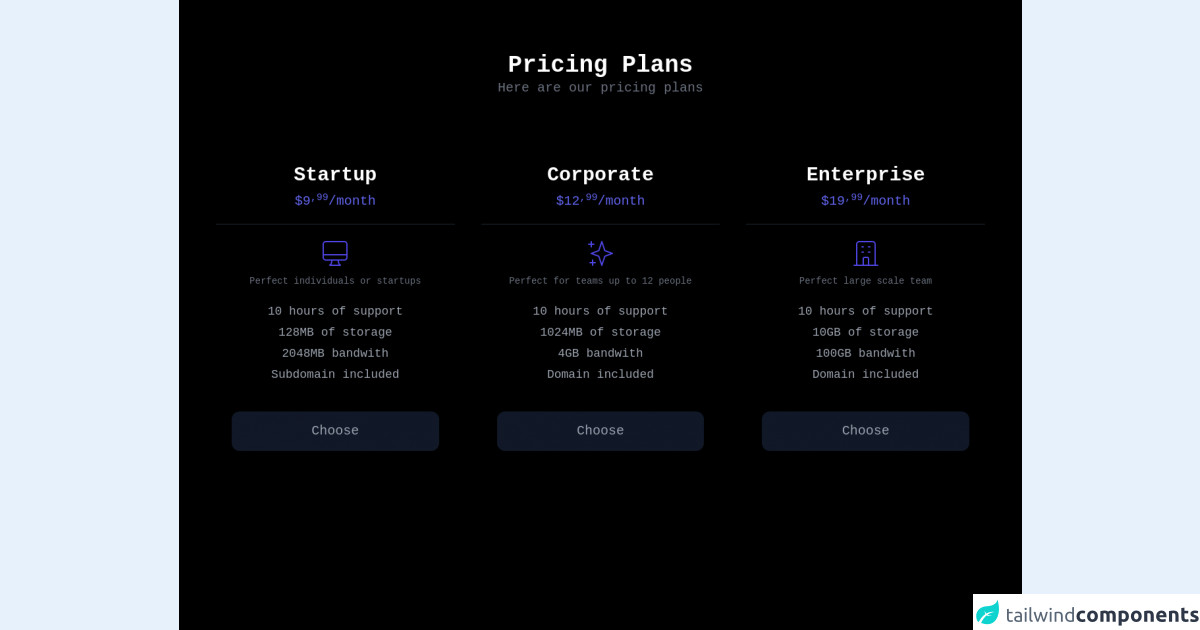The width and height of the screenshot is (1200, 630).
Task: Click the Corporate plan sparkles icon
Action: coord(600,253)
